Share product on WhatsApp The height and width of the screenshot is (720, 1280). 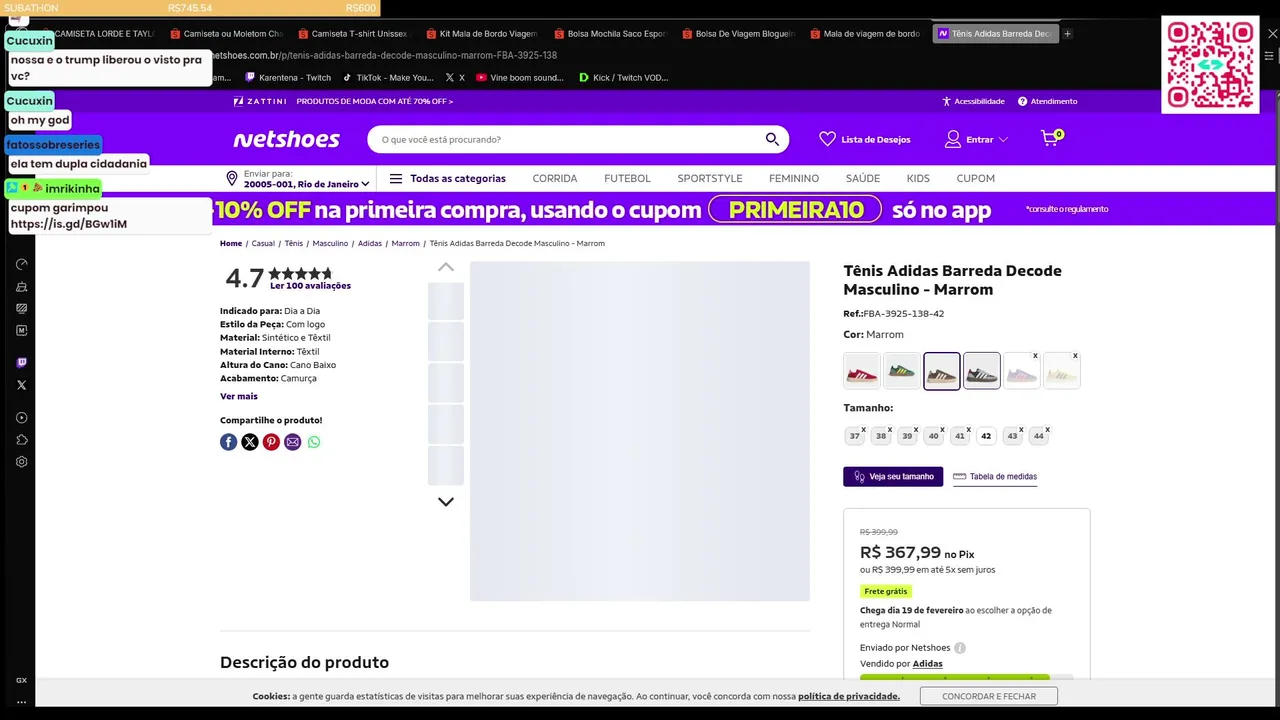tap(314, 442)
